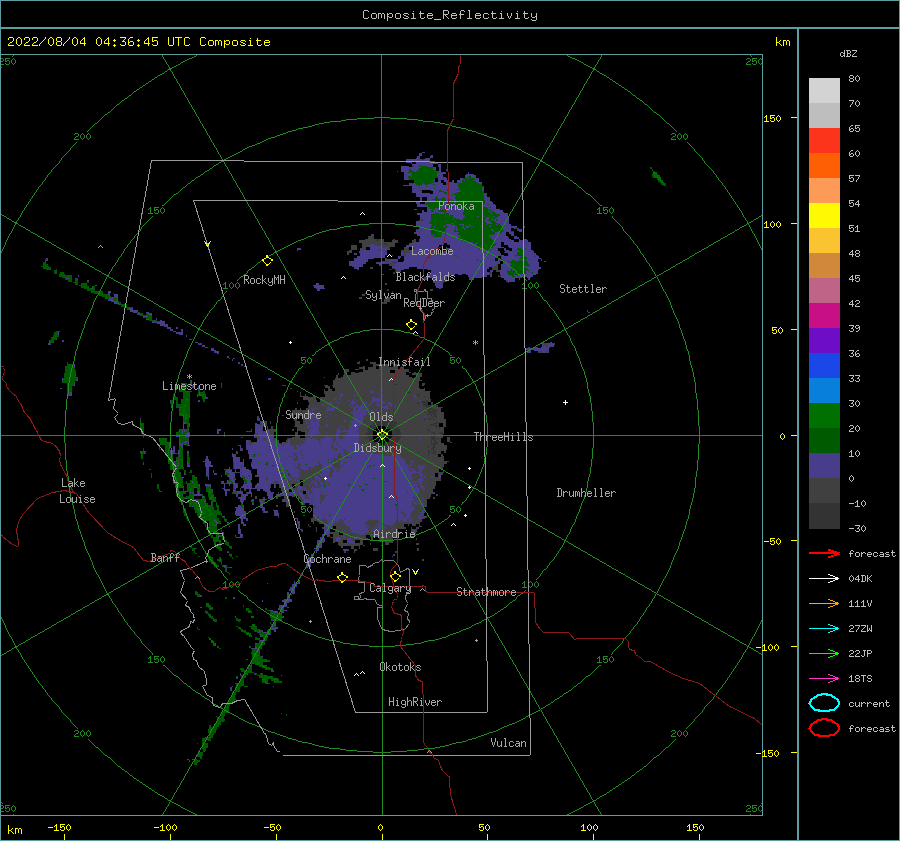Select the red forecast oval legend icon
The image size is (900, 841).
click(824, 728)
